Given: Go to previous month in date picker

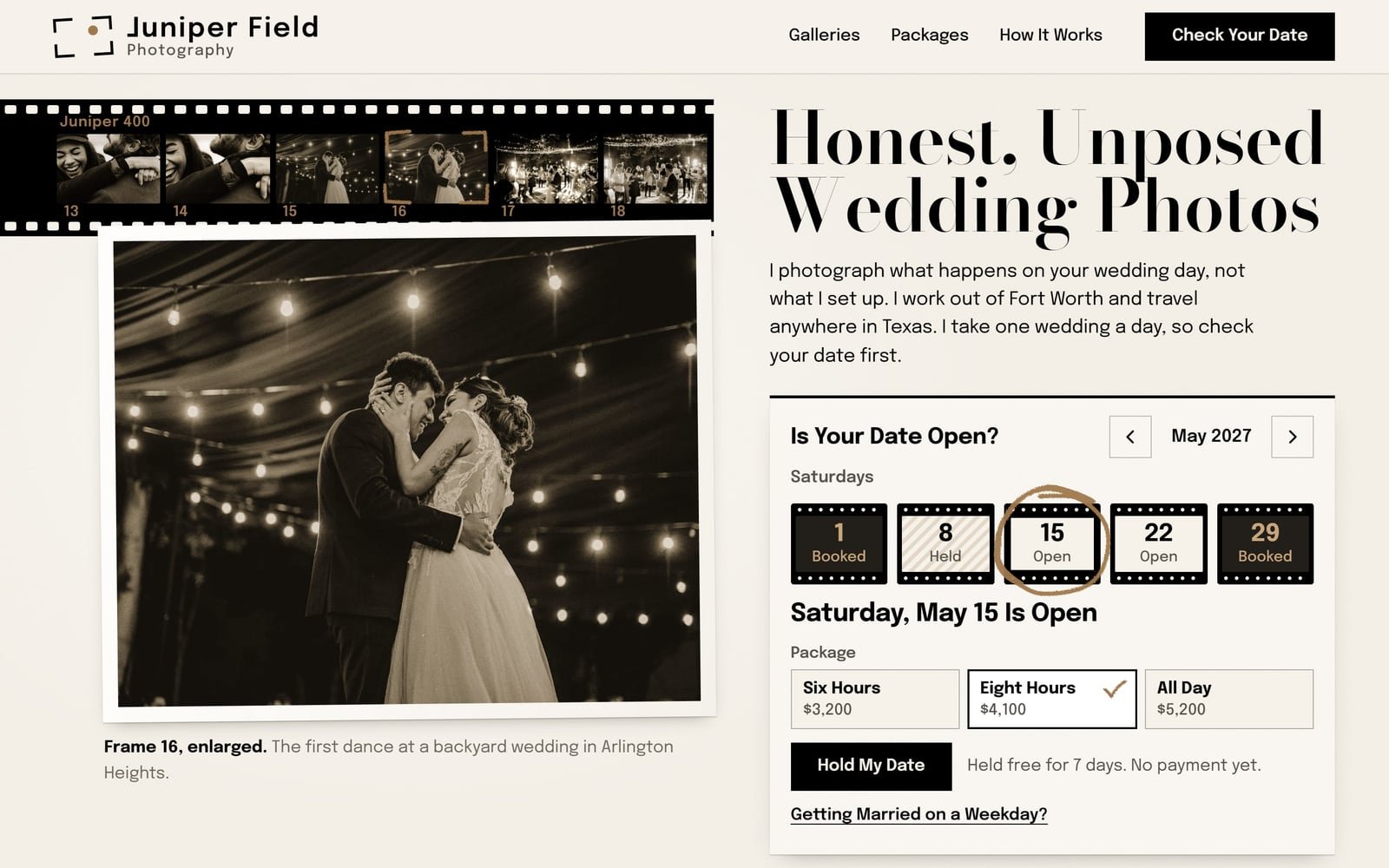Looking at the screenshot, I should (1130, 437).
